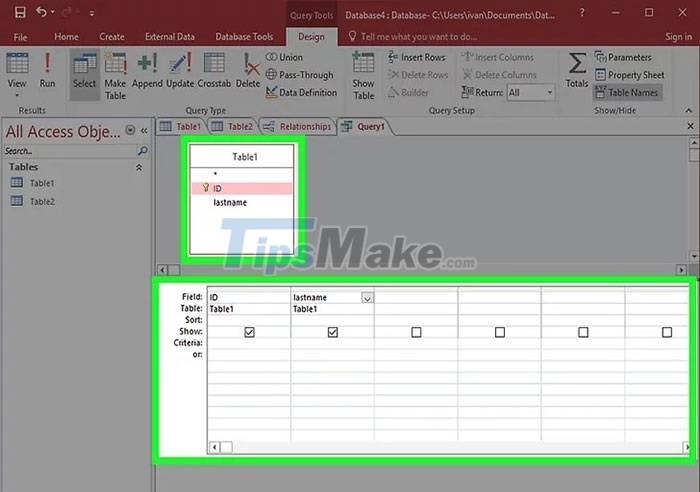Viewport: 700px width, 492px height.
Task: Open the expression Builder
Action: 408,92
